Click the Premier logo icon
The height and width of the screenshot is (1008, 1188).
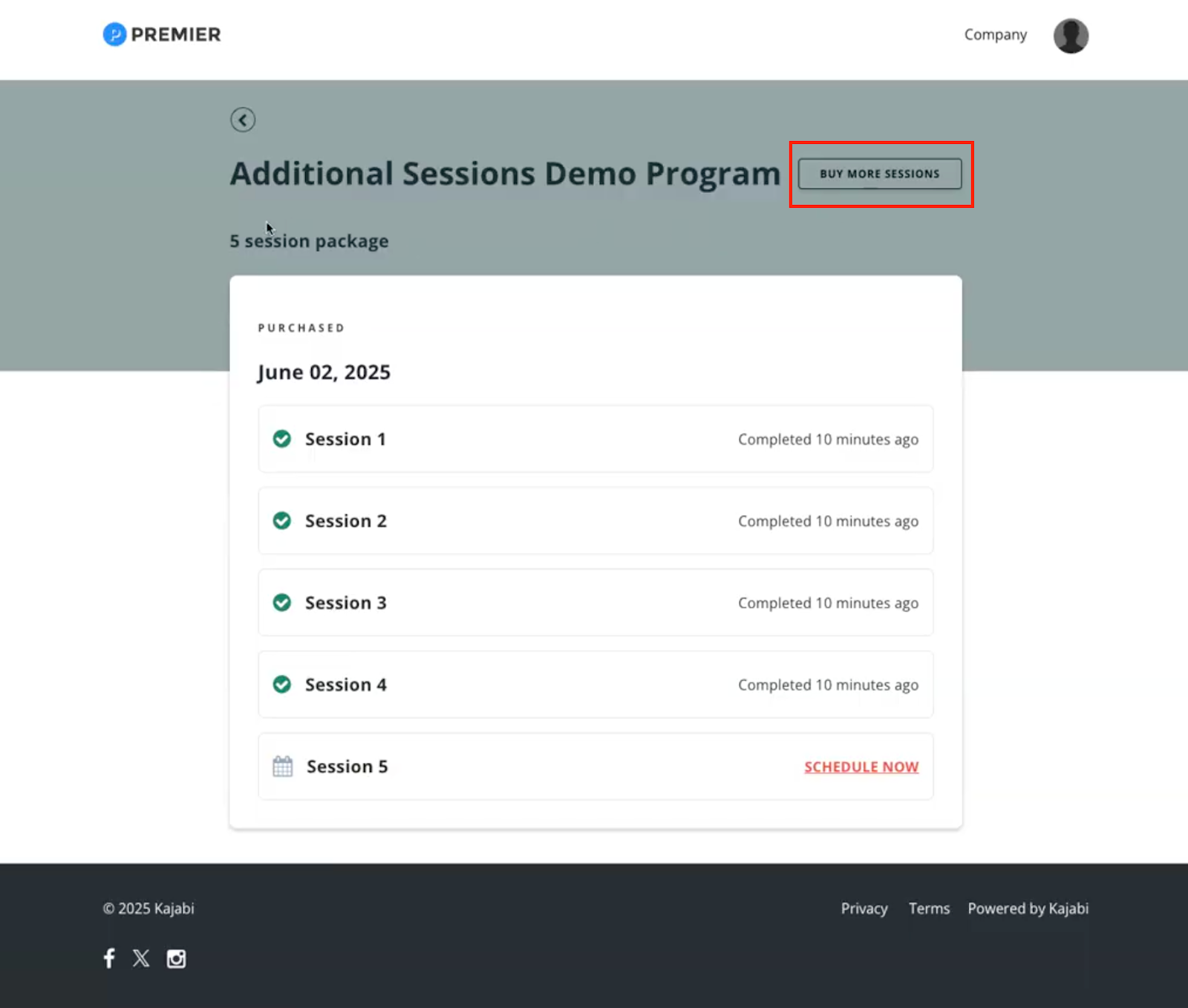(x=114, y=34)
